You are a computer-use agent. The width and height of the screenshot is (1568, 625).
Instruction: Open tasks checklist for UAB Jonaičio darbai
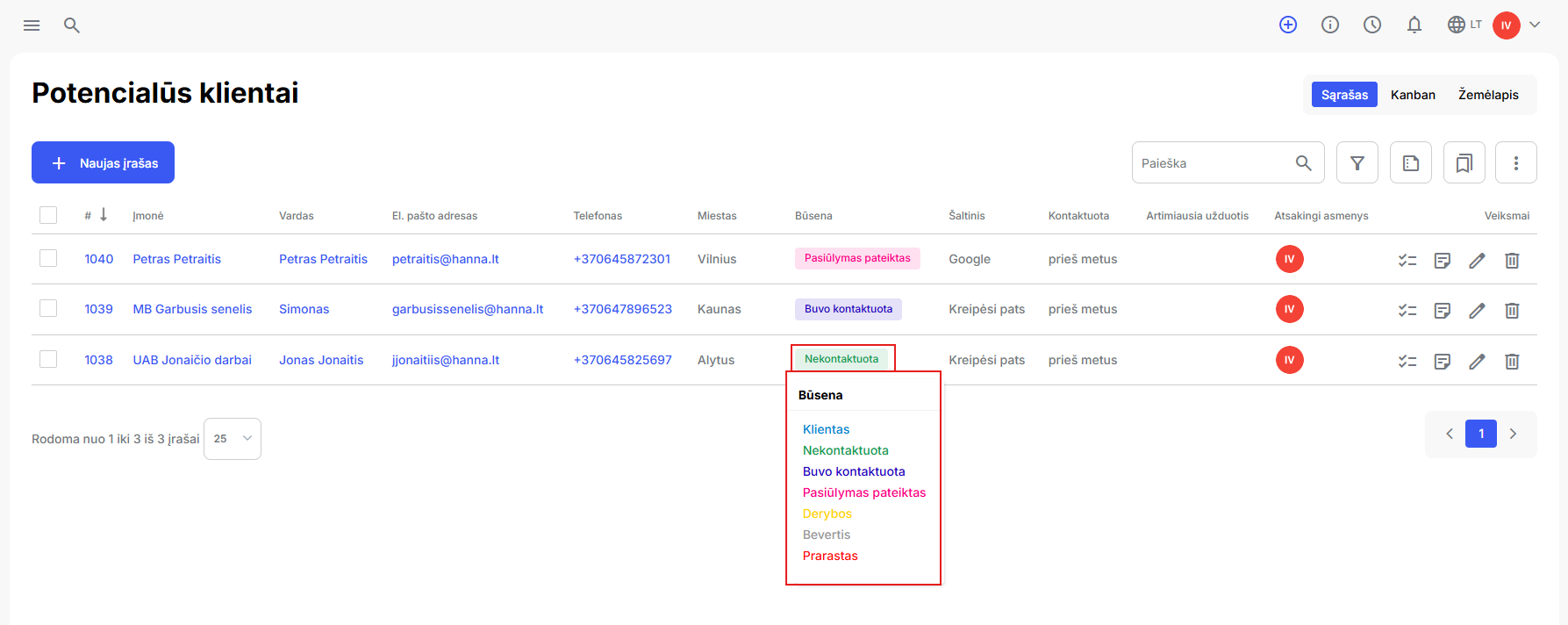[x=1407, y=361]
